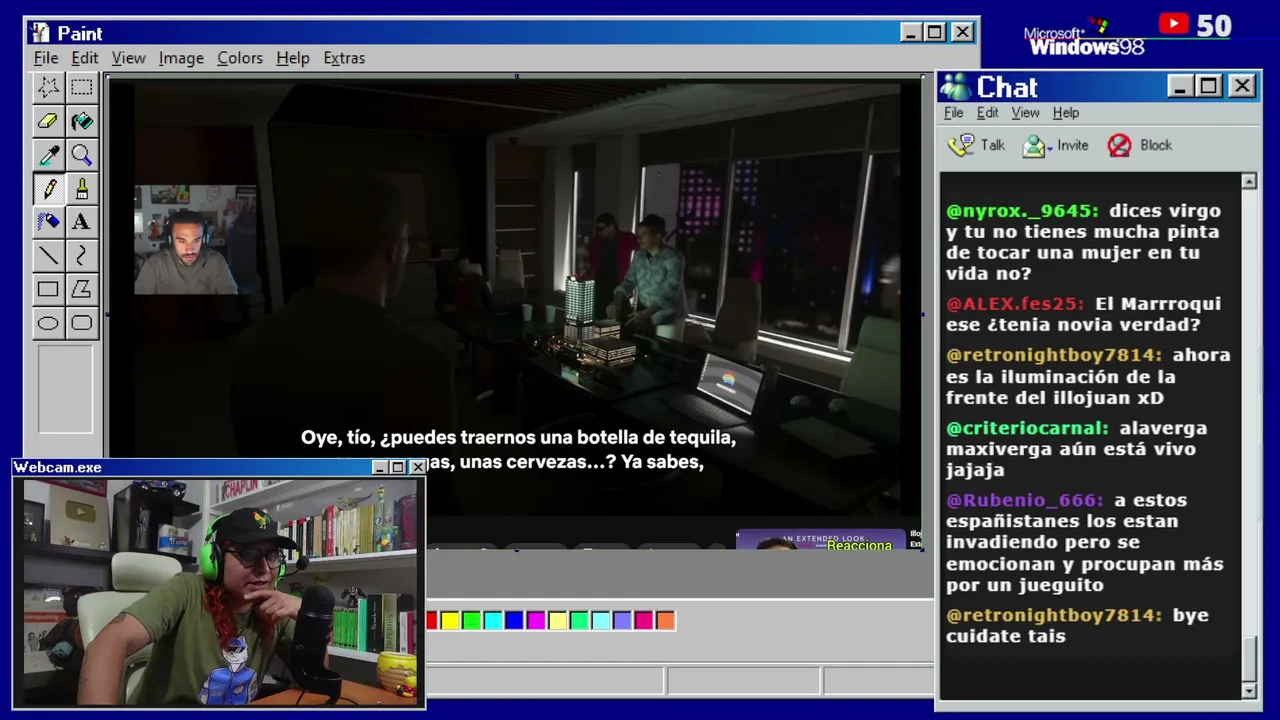
Task: Click the Invite label in Chat toolbar
Action: click(x=1073, y=145)
